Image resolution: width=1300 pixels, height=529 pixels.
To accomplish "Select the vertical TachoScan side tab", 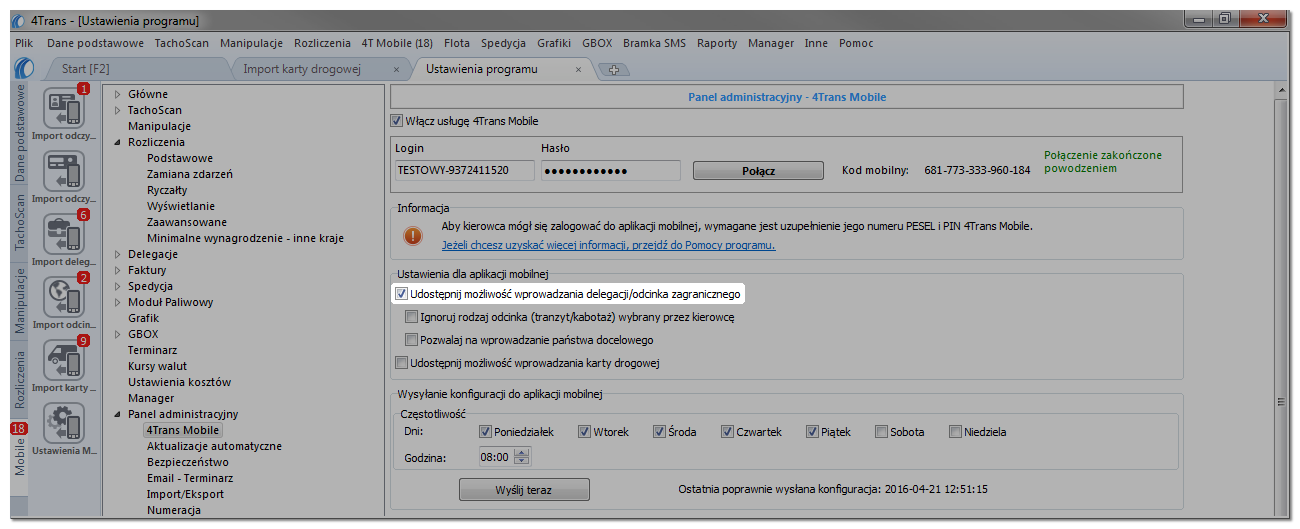I will (20, 224).
